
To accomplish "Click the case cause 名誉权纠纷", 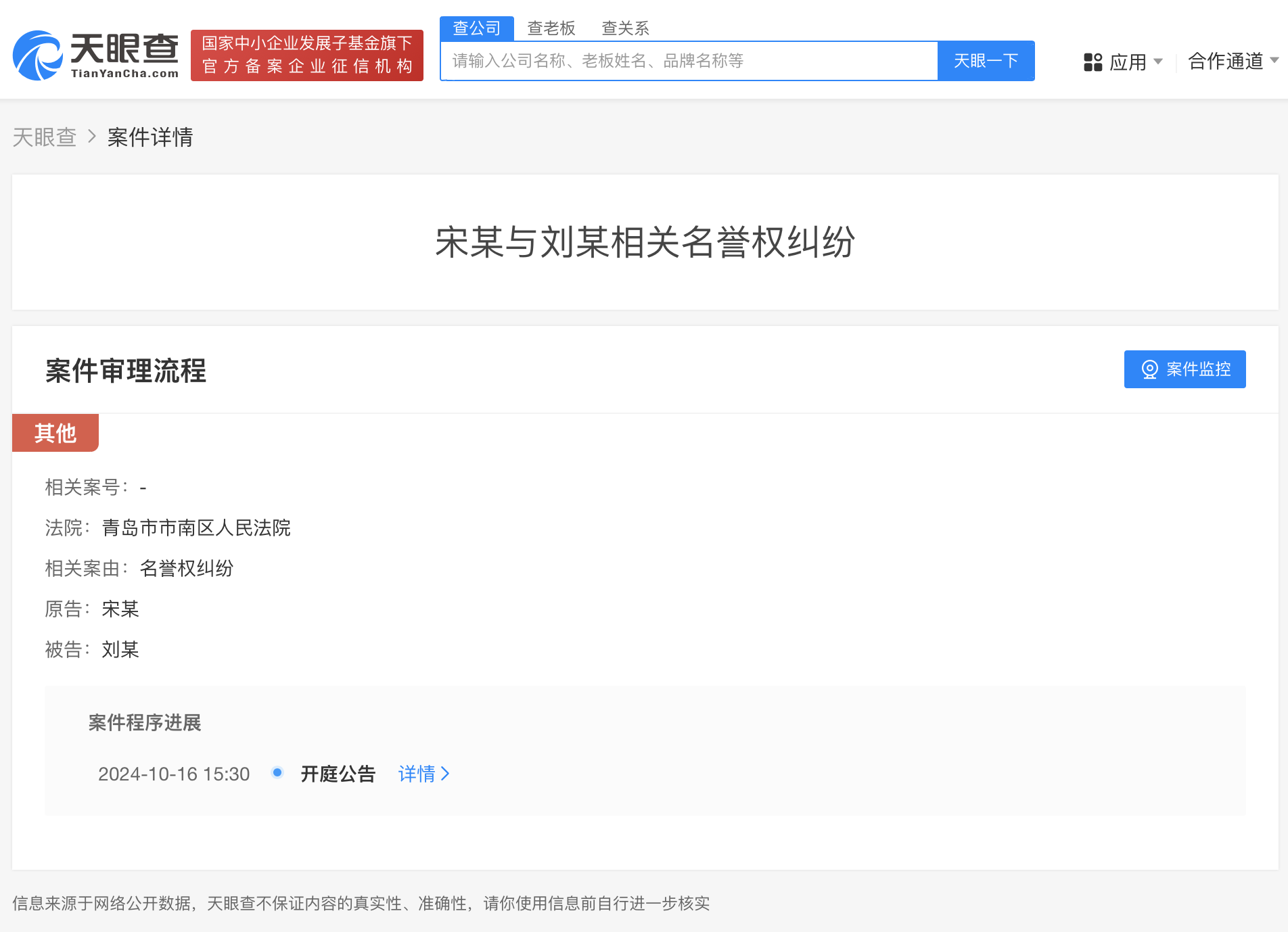I will pos(187,568).
